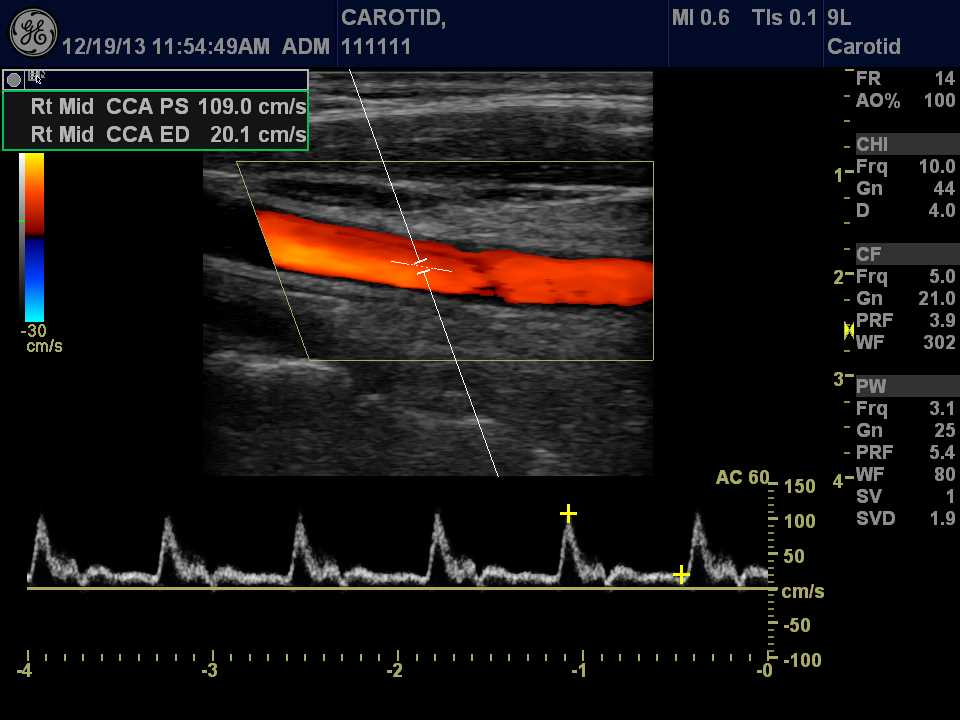Click the Rt Mid CCA PS measurement row

168,107
